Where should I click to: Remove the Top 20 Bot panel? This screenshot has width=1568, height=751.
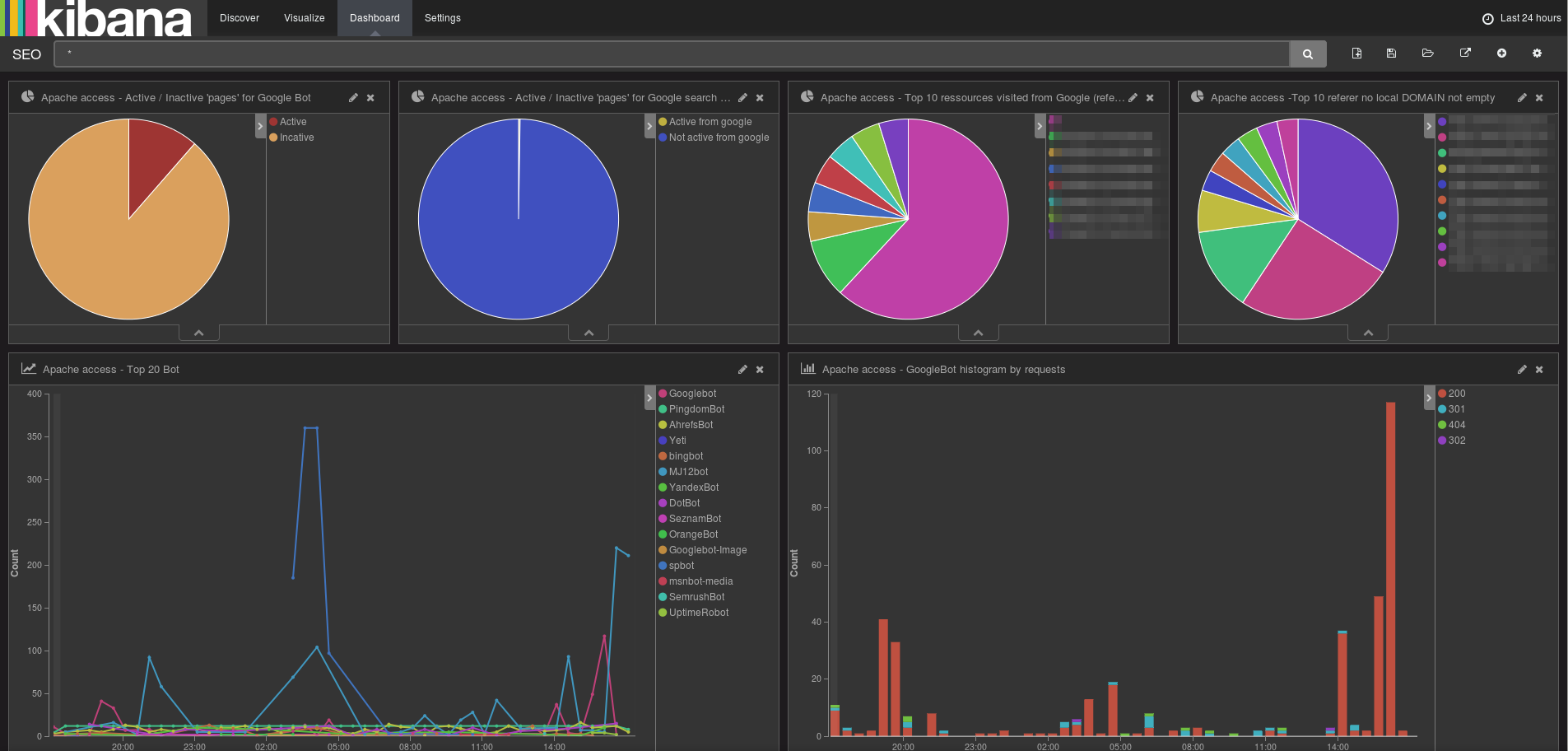(760, 369)
